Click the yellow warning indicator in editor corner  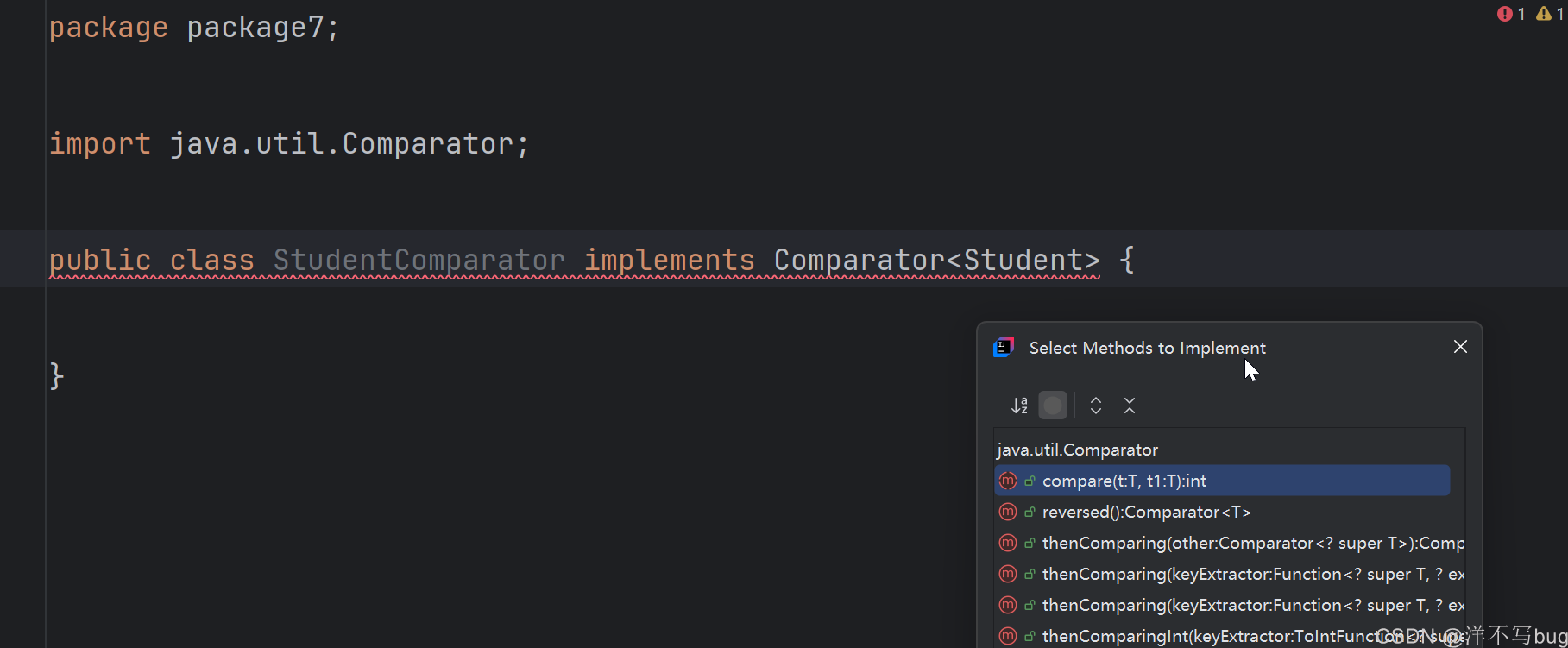point(1550,14)
